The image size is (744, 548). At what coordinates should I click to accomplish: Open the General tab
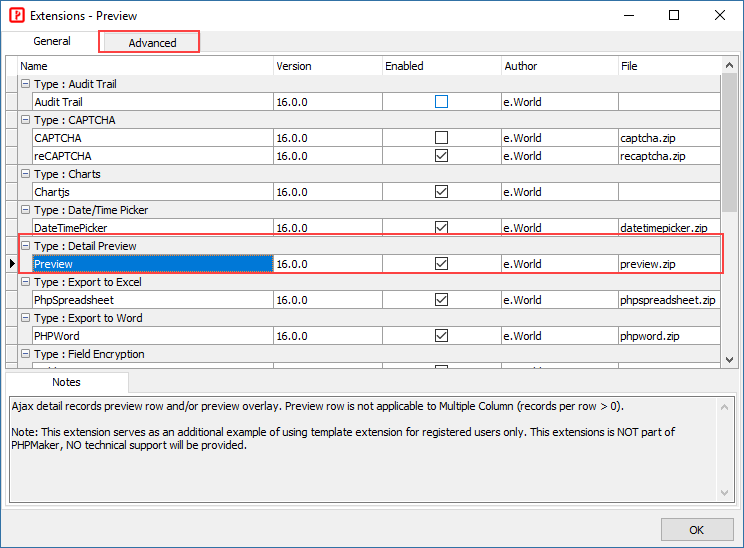click(x=52, y=42)
